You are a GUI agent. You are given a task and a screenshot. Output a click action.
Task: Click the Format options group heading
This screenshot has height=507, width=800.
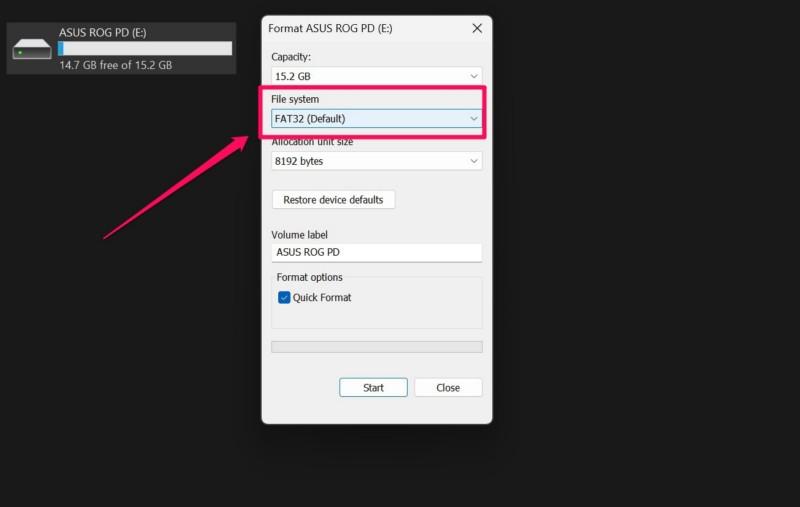[x=309, y=278]
